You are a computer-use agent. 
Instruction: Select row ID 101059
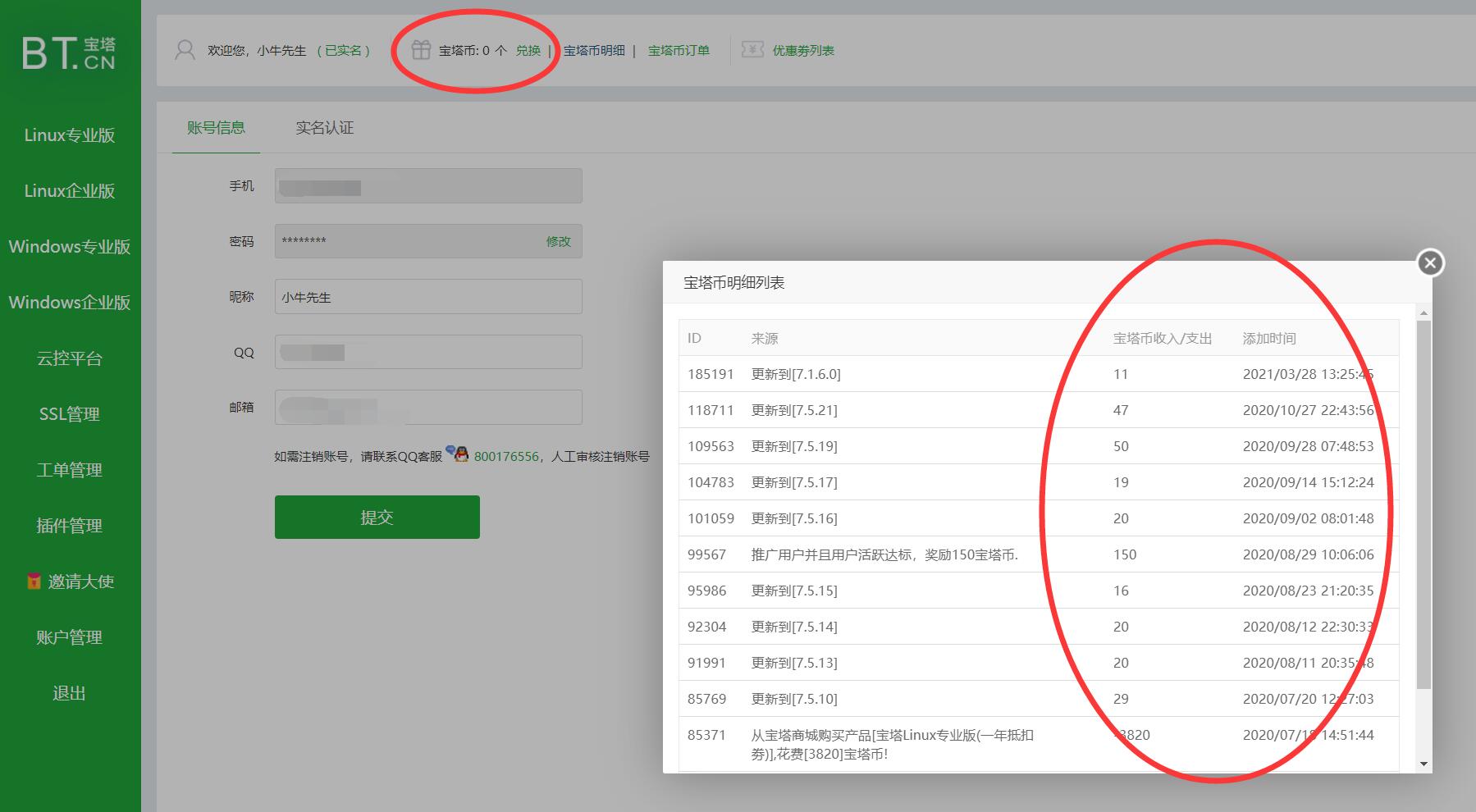click(711, 518)
